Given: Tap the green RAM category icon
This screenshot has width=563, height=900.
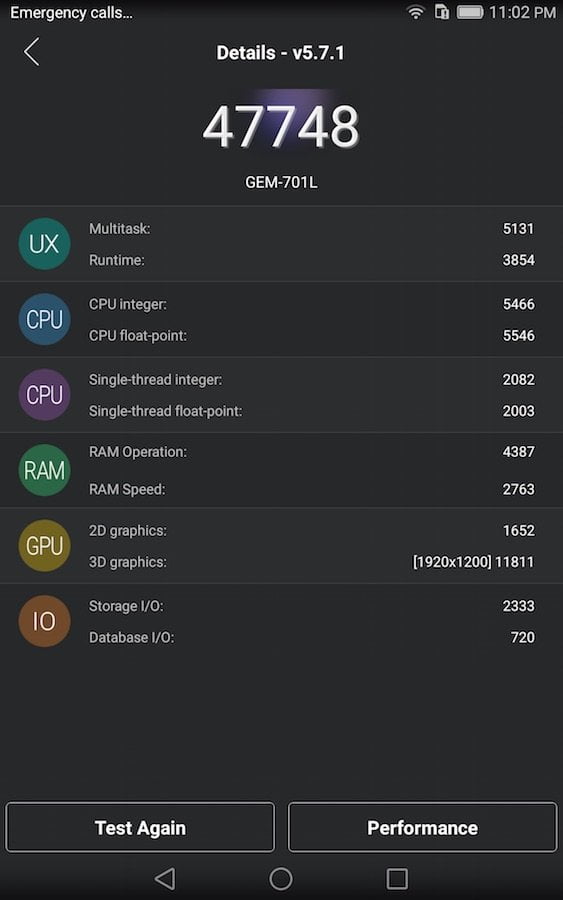Looking at the screenshot, I should point(44,470).
